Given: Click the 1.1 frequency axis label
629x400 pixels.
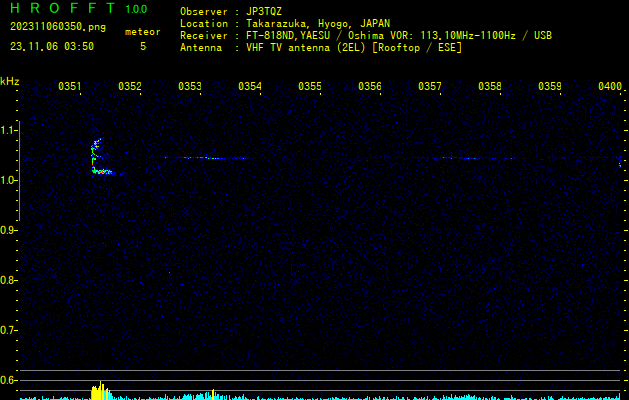Looking at the screenshot, I should pos(9,130).
